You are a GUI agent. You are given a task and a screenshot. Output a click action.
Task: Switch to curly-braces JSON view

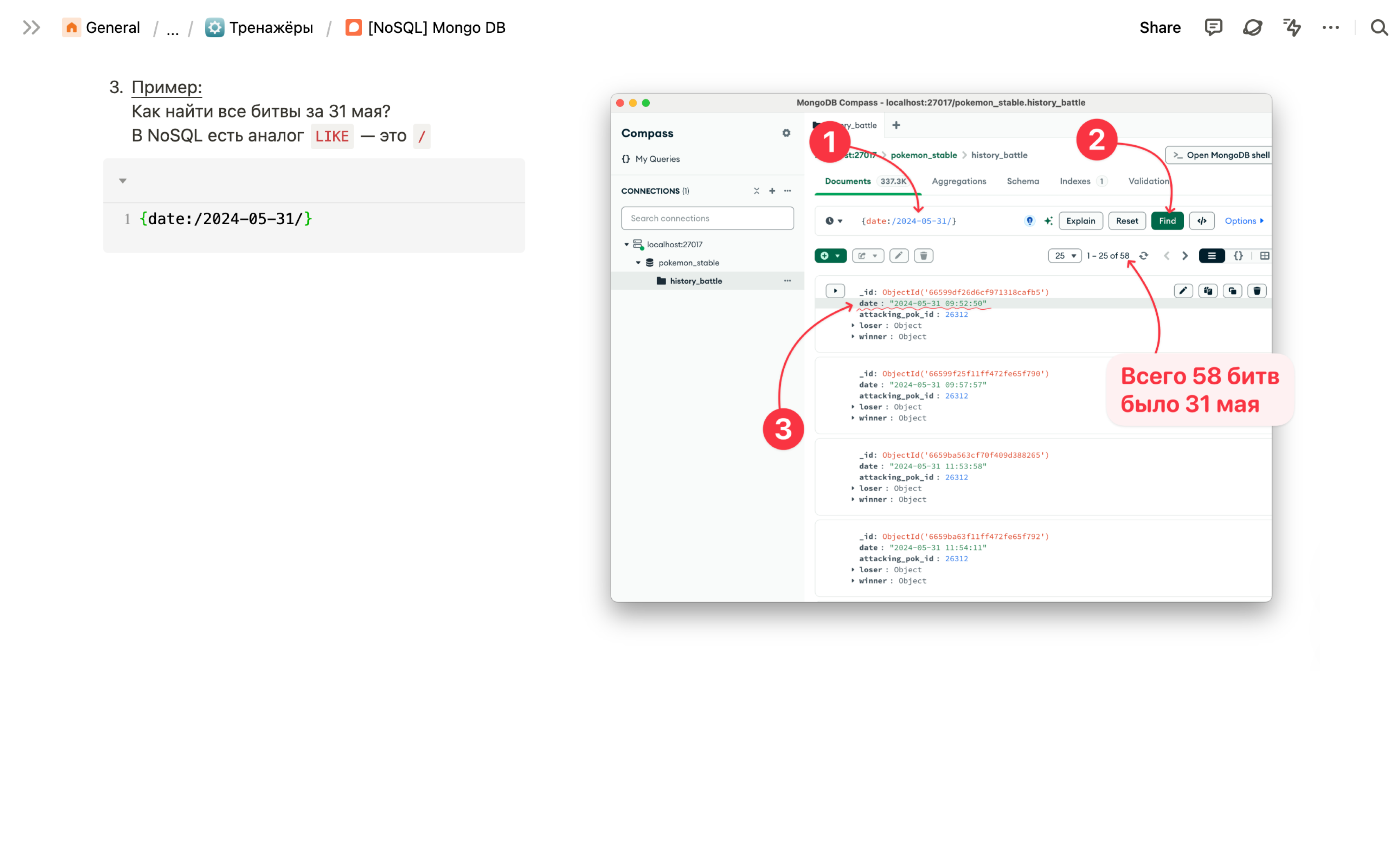click(1238, 256)
